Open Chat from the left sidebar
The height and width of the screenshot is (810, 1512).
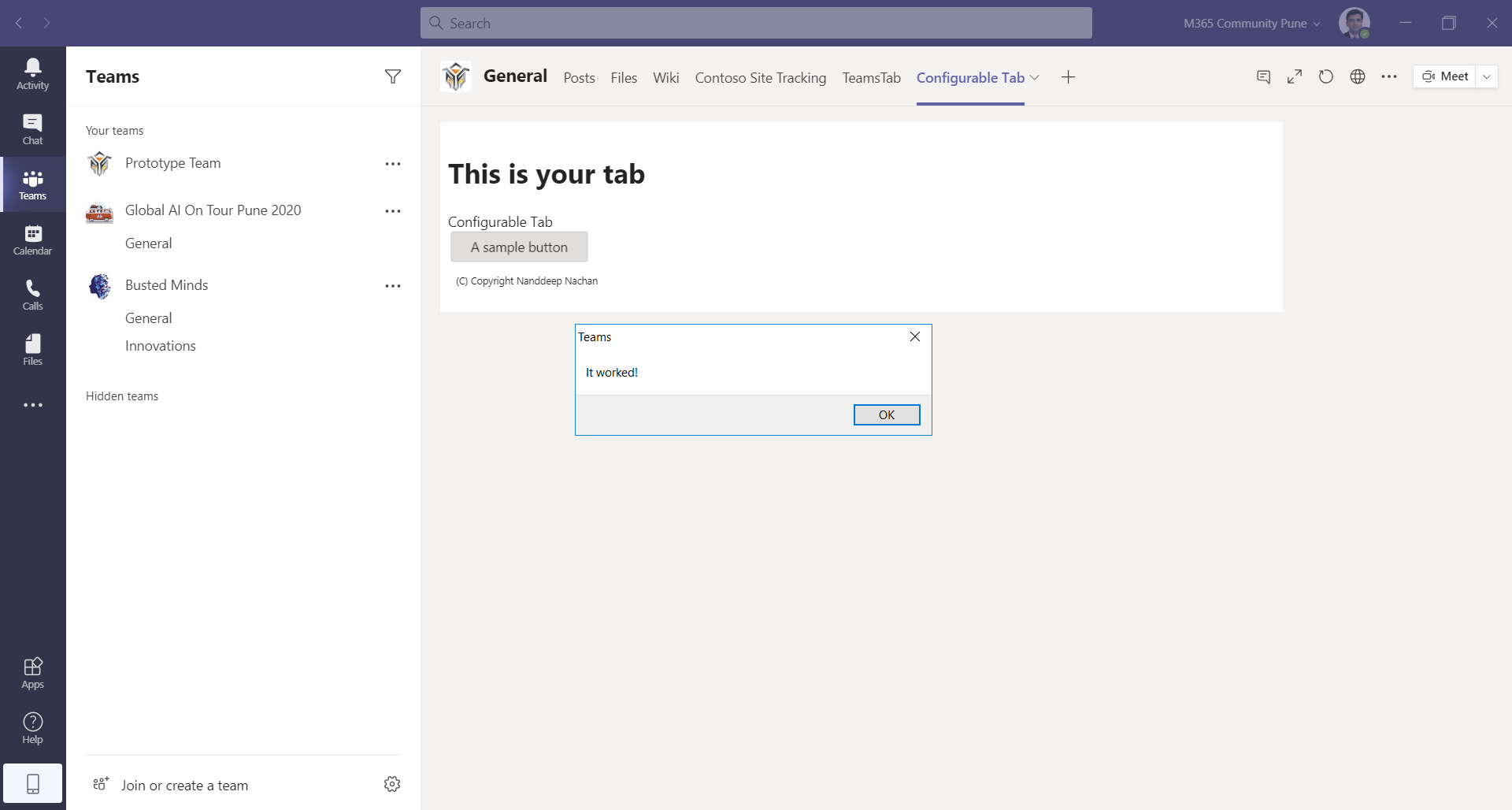tap(32, 129)
